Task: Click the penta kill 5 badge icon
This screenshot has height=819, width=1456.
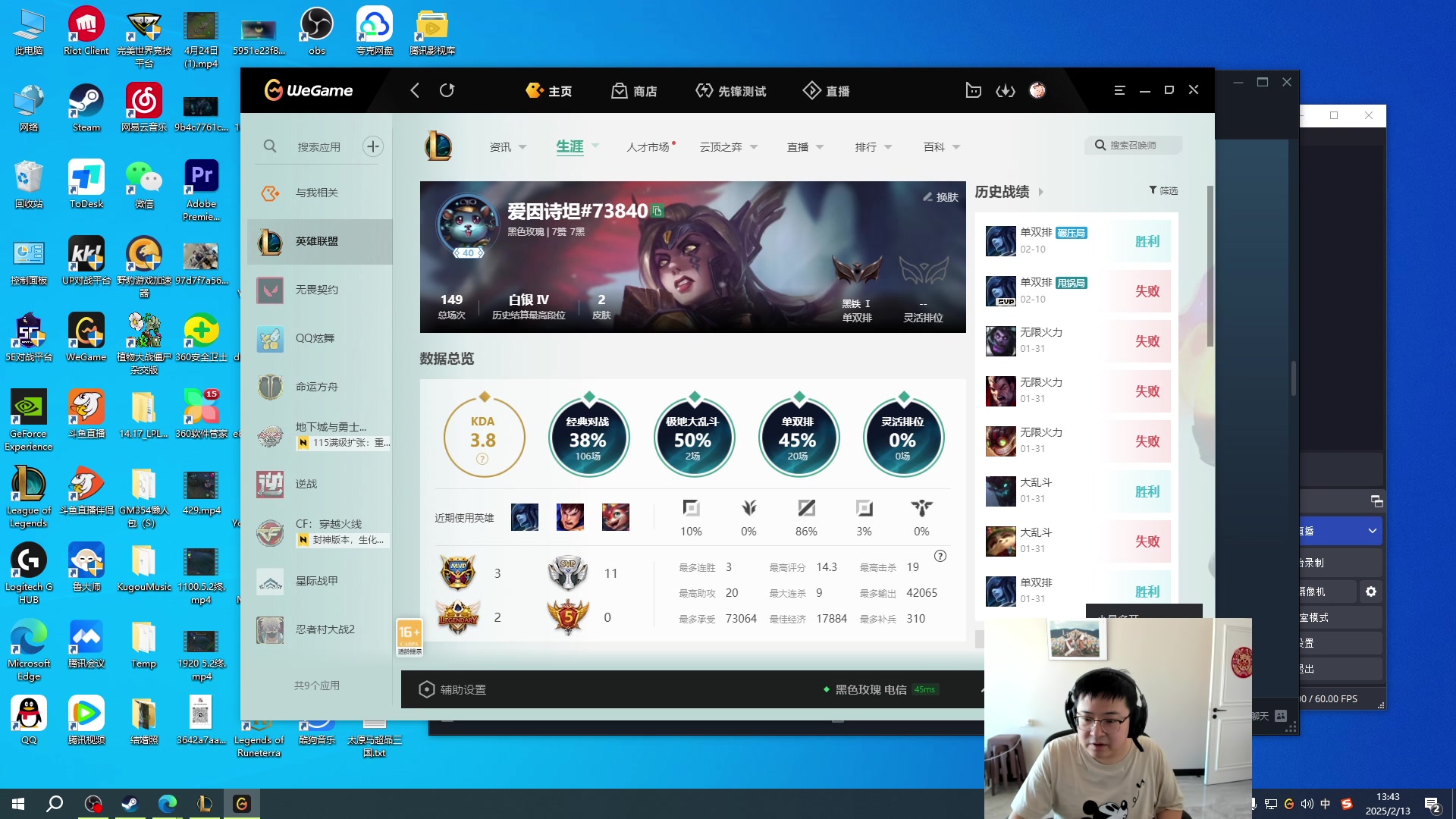Action: [568, 617]
